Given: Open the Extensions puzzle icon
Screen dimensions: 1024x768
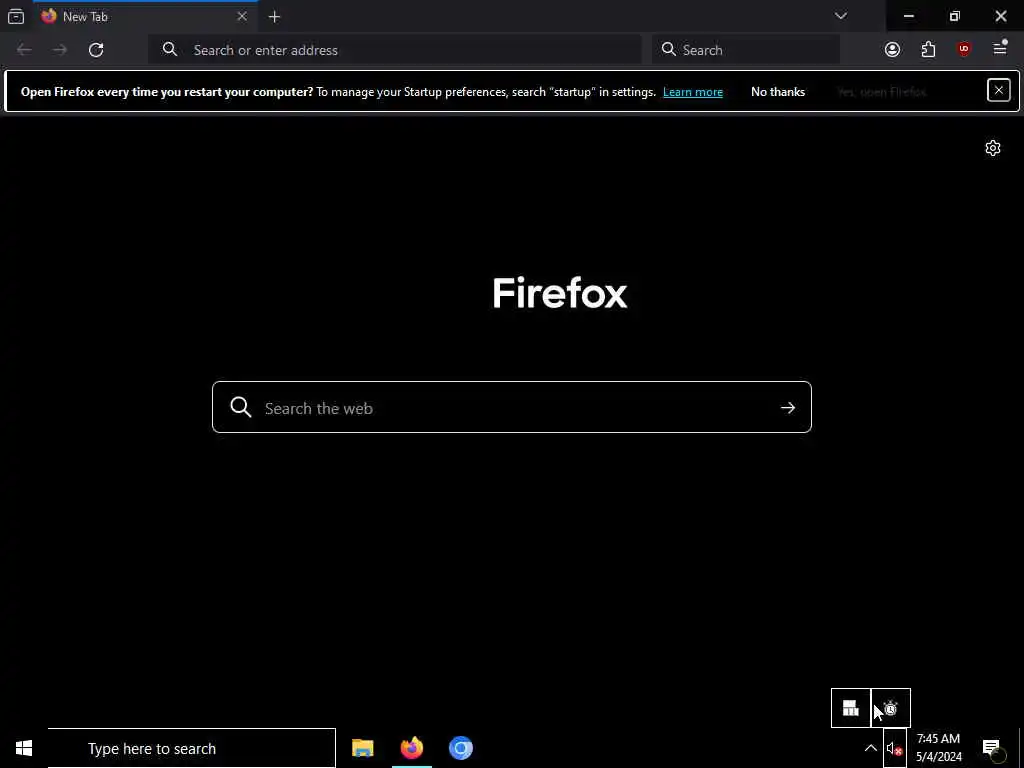Looking at the screenshot, I should click(928, 50).
